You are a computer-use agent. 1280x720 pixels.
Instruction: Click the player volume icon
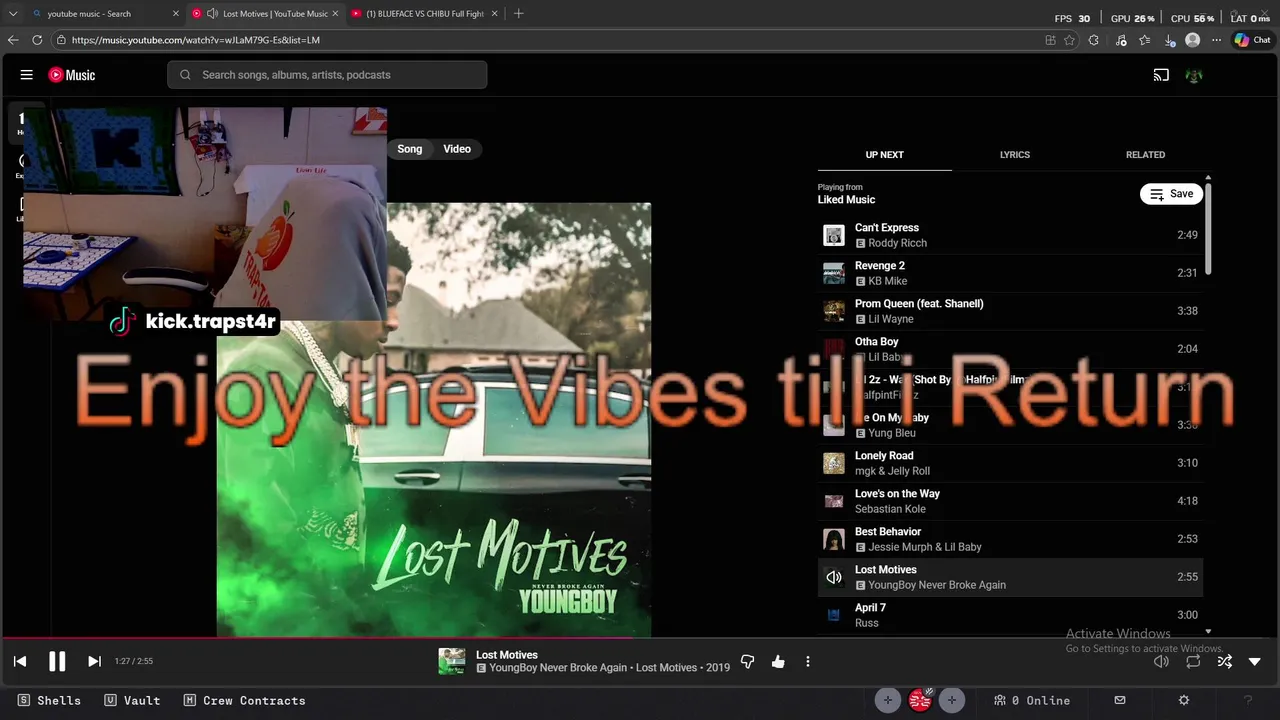tap(1161, 661)
